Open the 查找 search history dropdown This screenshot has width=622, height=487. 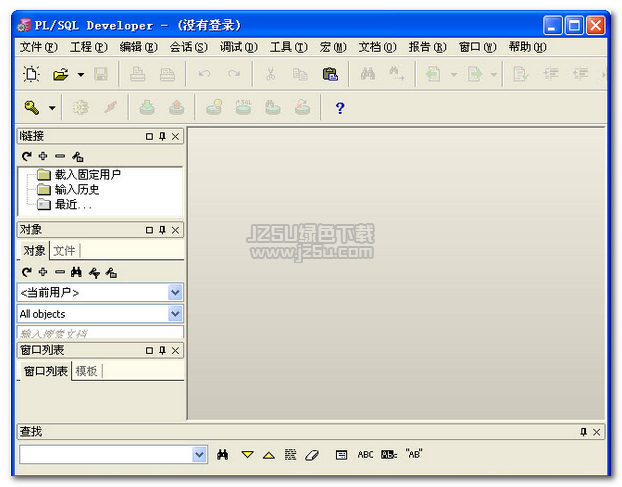point(200,454)
